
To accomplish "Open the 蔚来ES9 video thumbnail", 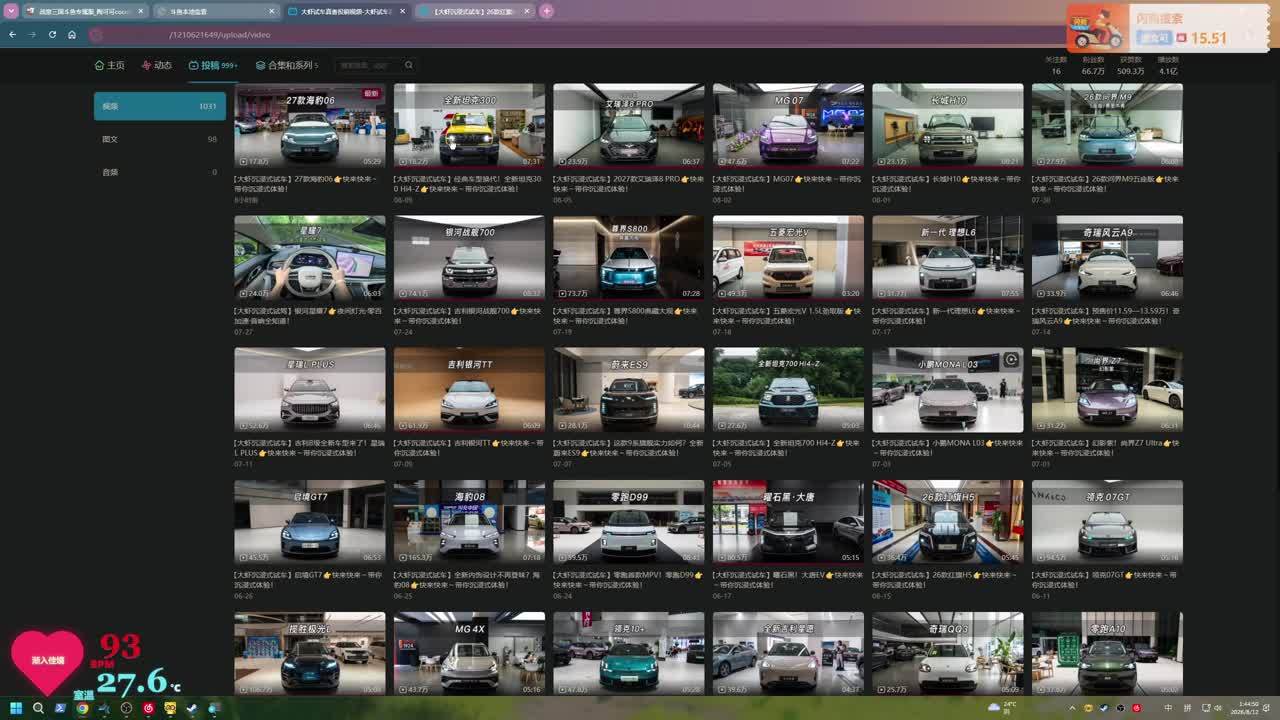I will 628,390.
